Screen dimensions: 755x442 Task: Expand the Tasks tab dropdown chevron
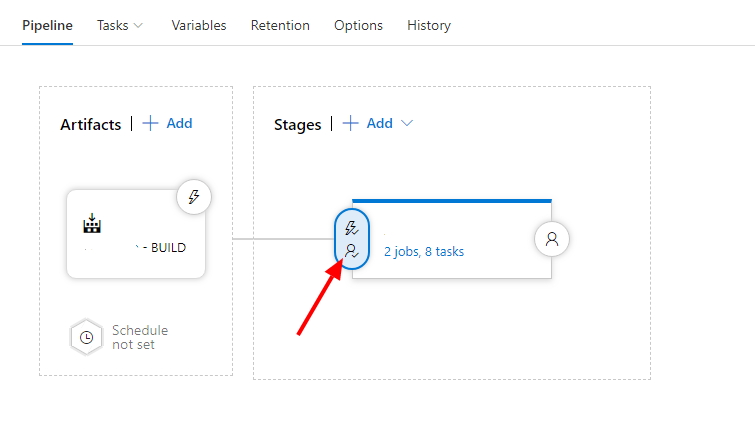pos(138,25)
